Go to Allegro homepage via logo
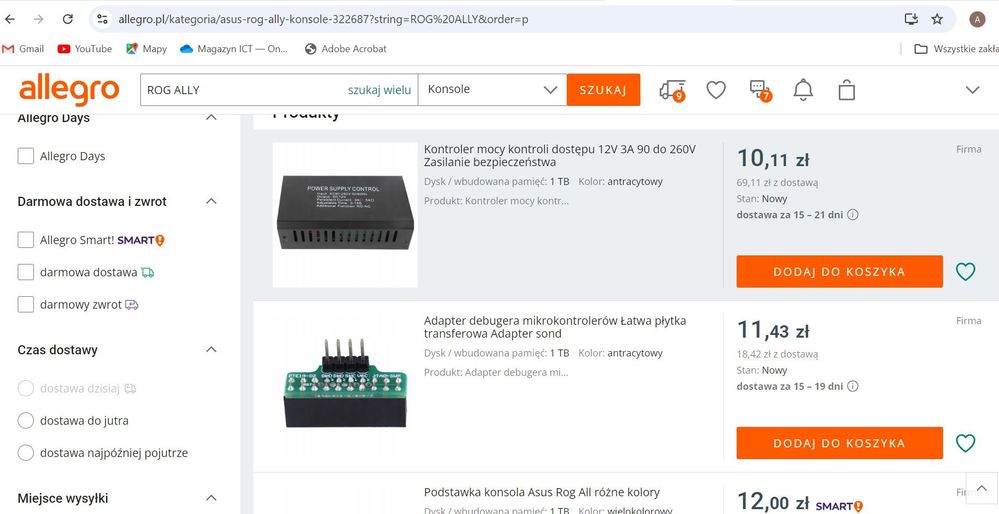 click(69, 90)
